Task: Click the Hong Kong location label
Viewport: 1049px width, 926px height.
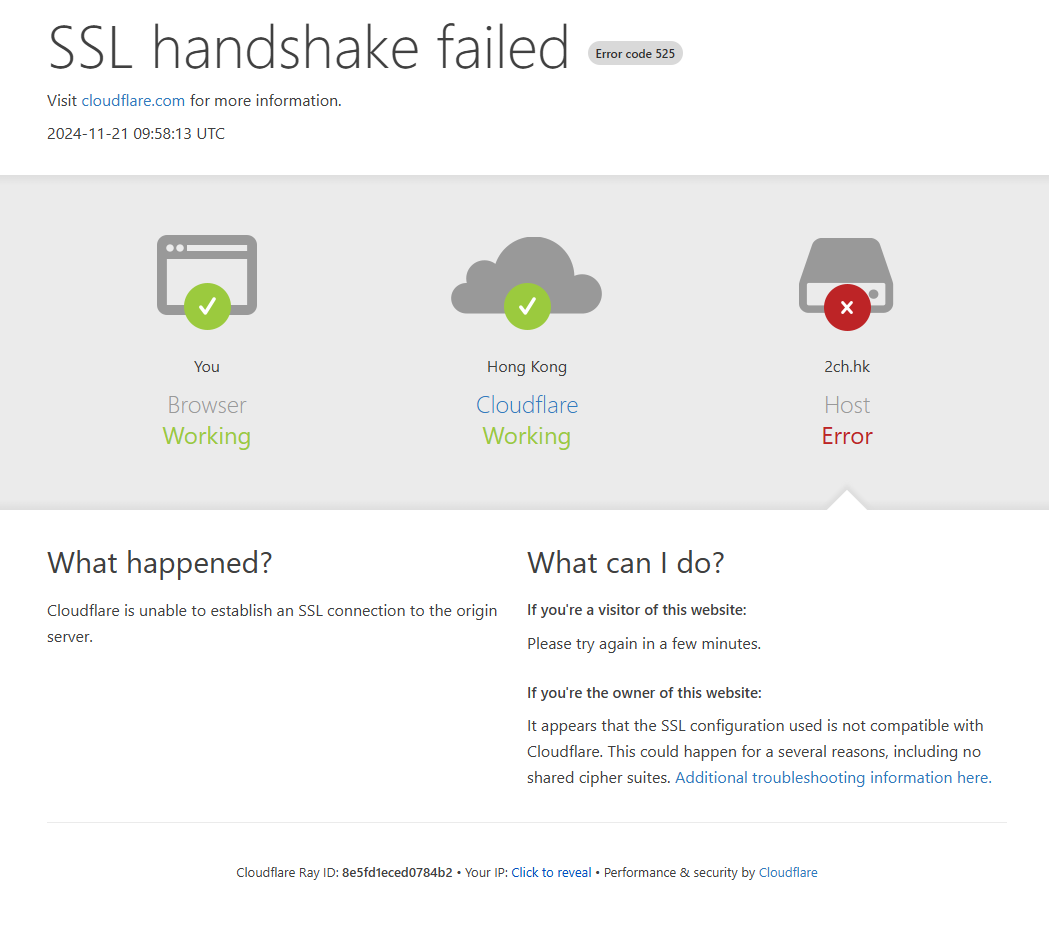Action: pyautogui.click(x=527, y=367)
